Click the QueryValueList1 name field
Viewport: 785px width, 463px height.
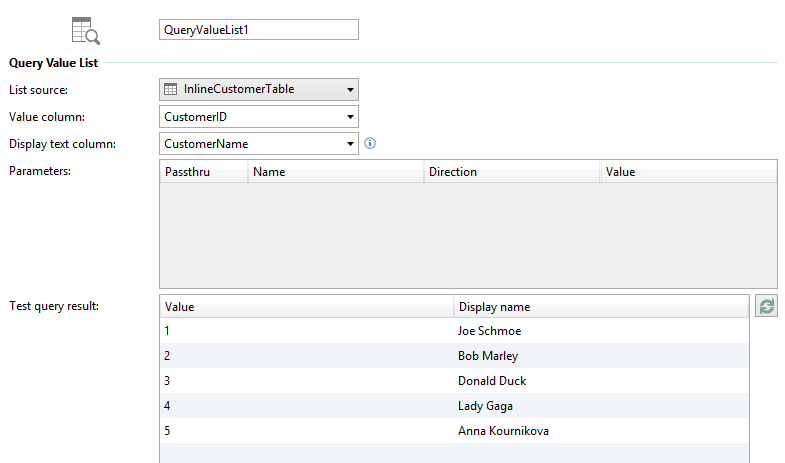[258, 30]
